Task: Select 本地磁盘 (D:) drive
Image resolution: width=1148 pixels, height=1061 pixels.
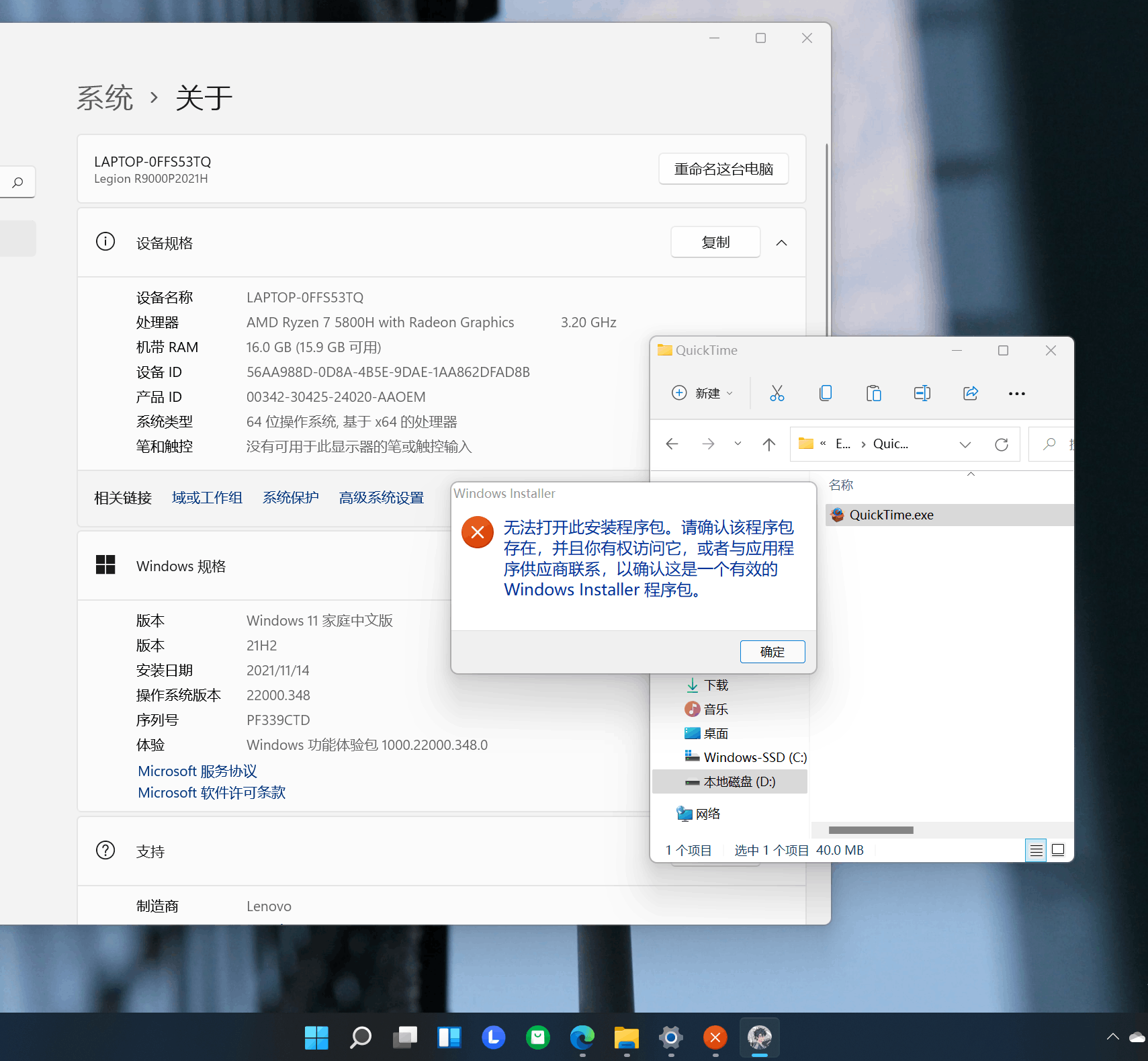Action: click(x=730, y=782)
